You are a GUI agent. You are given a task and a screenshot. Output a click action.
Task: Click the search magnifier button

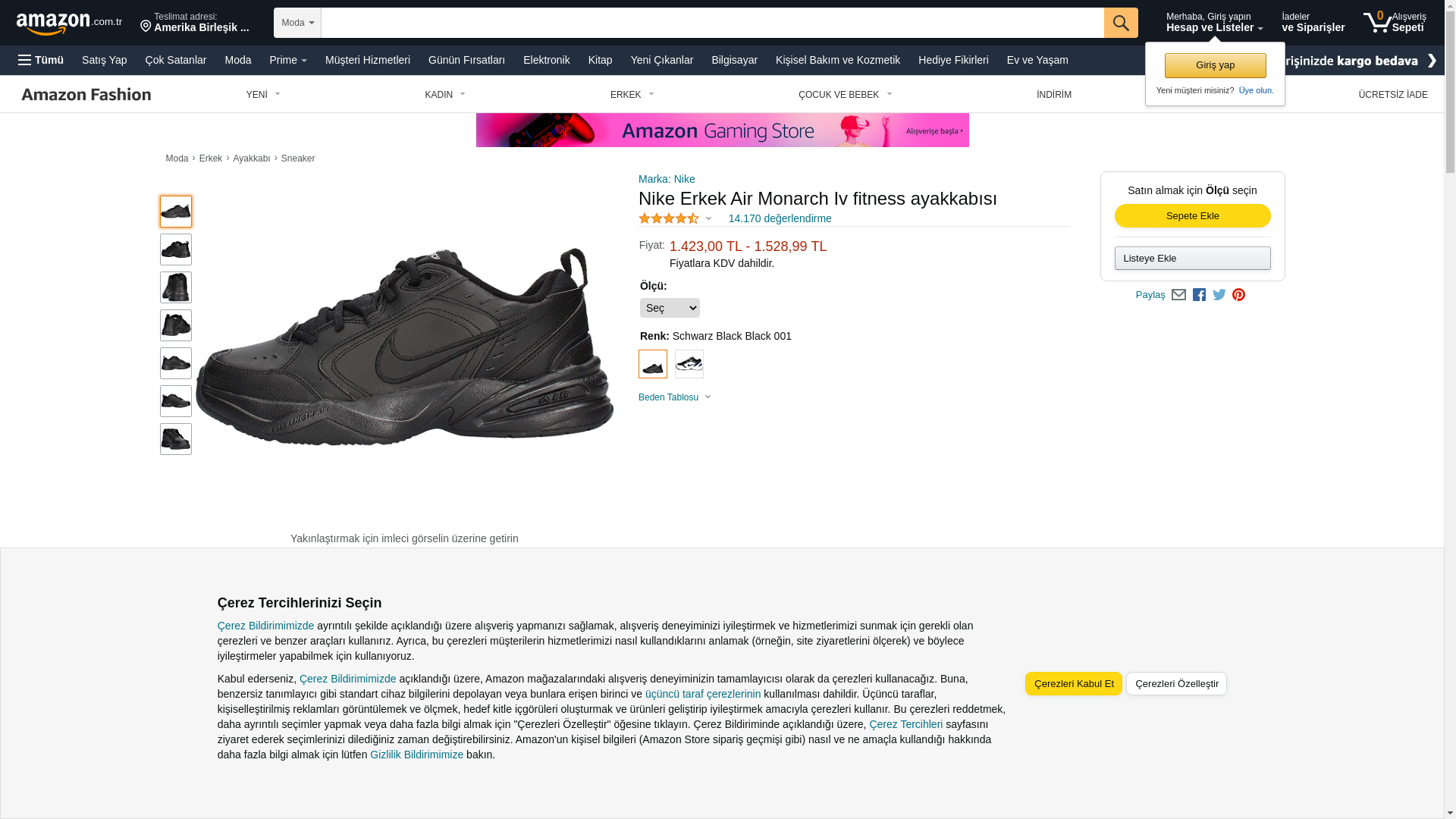click(1121, 23)
